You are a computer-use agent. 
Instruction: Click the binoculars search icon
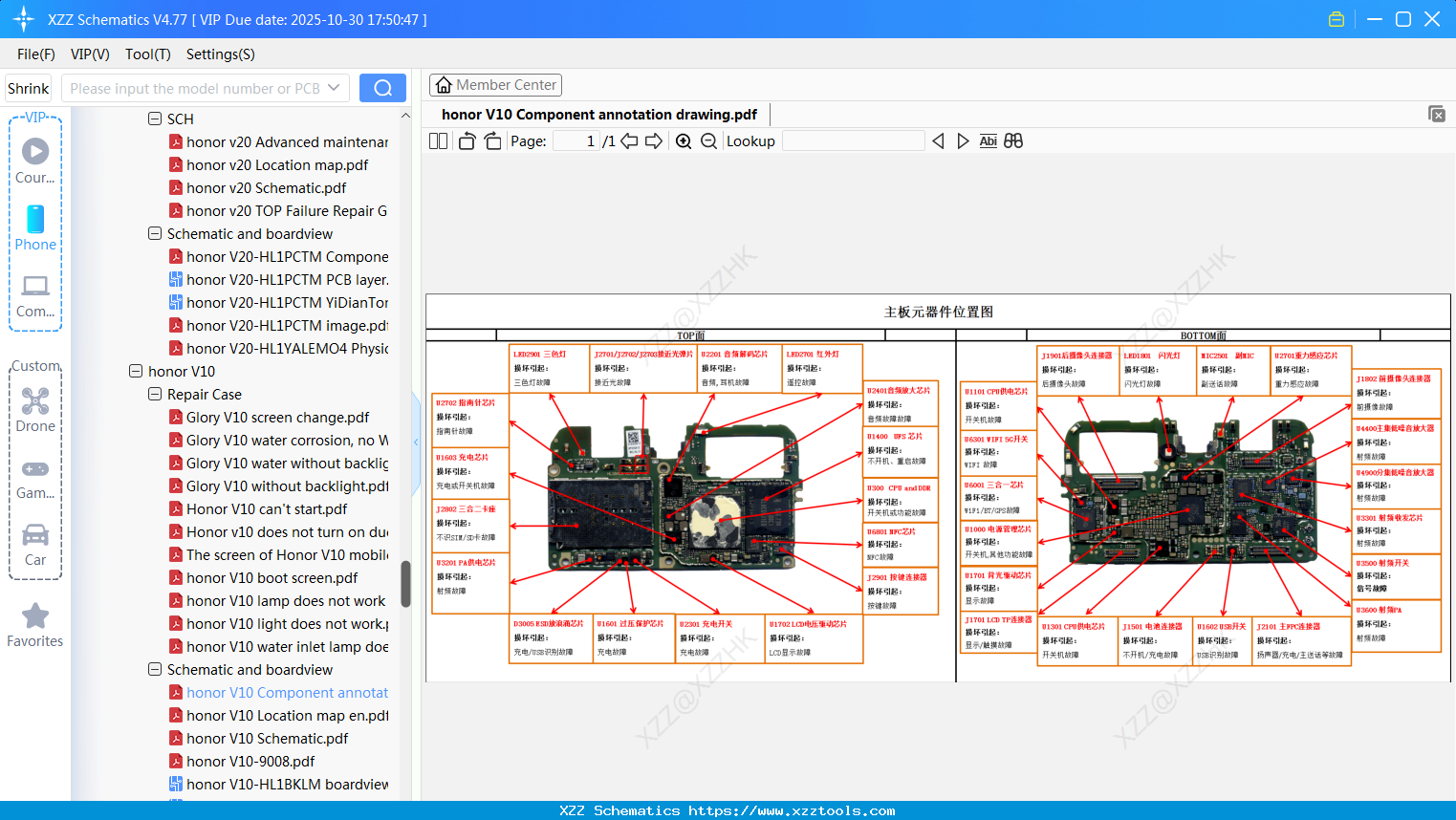[1013, 141]
